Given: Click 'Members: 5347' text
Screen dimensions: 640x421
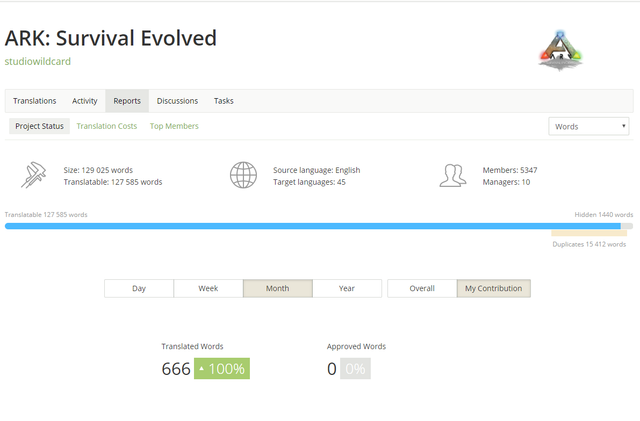Looking at the screenshot, I should [510, 170].
